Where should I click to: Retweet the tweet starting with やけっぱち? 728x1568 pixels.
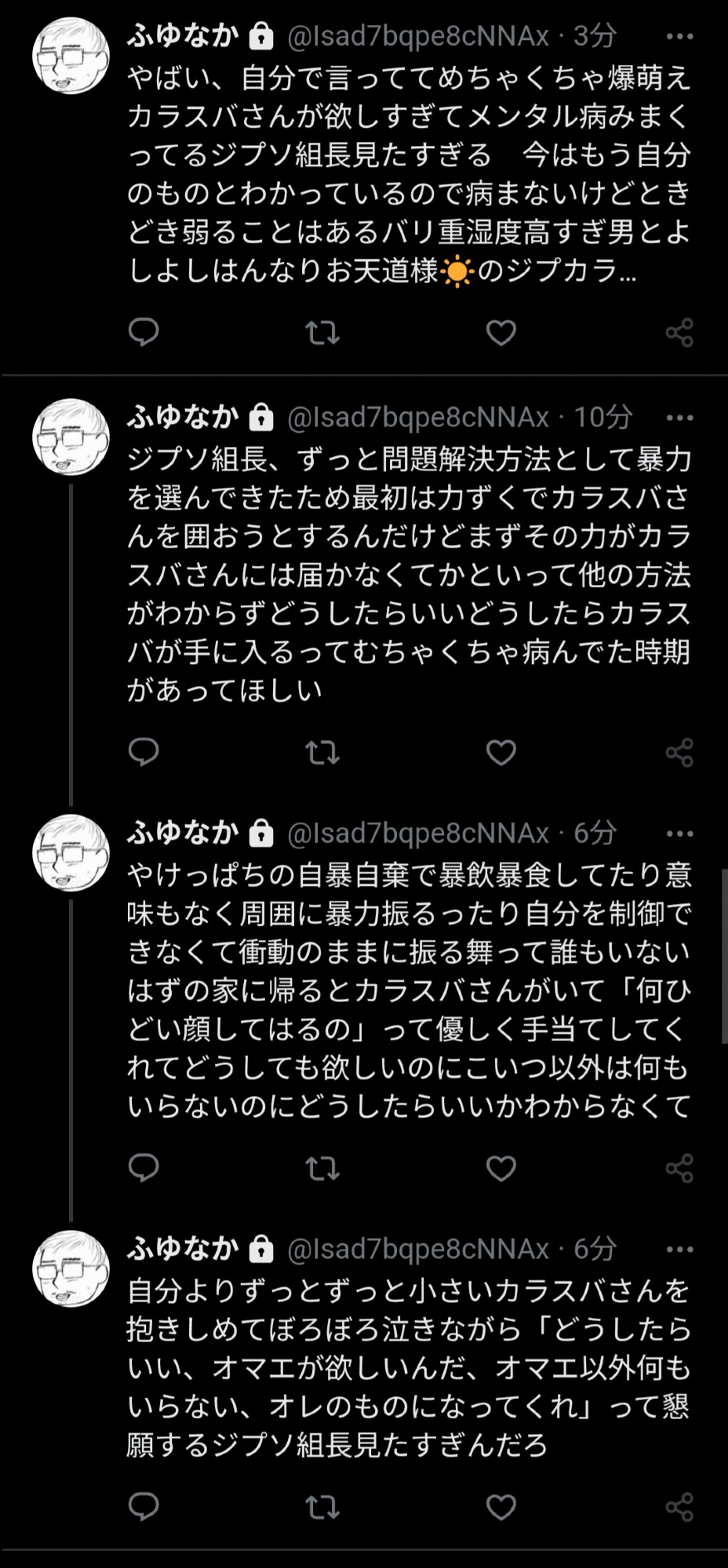click(322, 1168)
